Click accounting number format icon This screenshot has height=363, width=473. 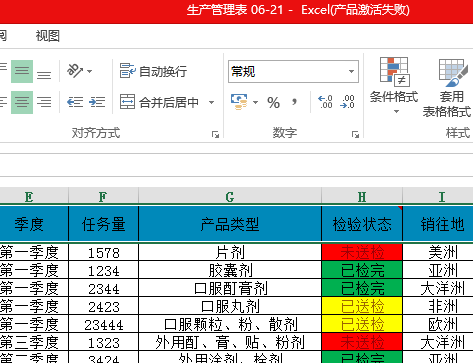click(239, 102)
